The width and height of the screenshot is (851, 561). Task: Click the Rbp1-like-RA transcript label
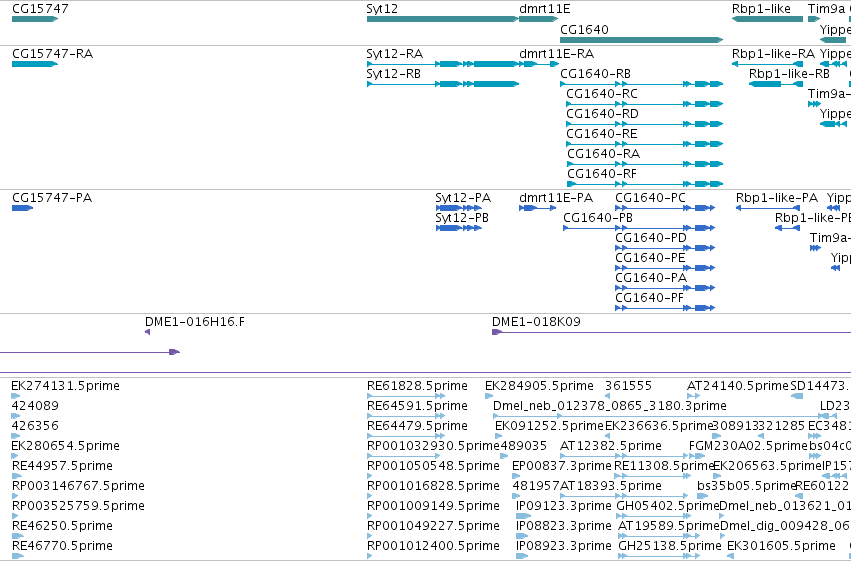[773, 54]
